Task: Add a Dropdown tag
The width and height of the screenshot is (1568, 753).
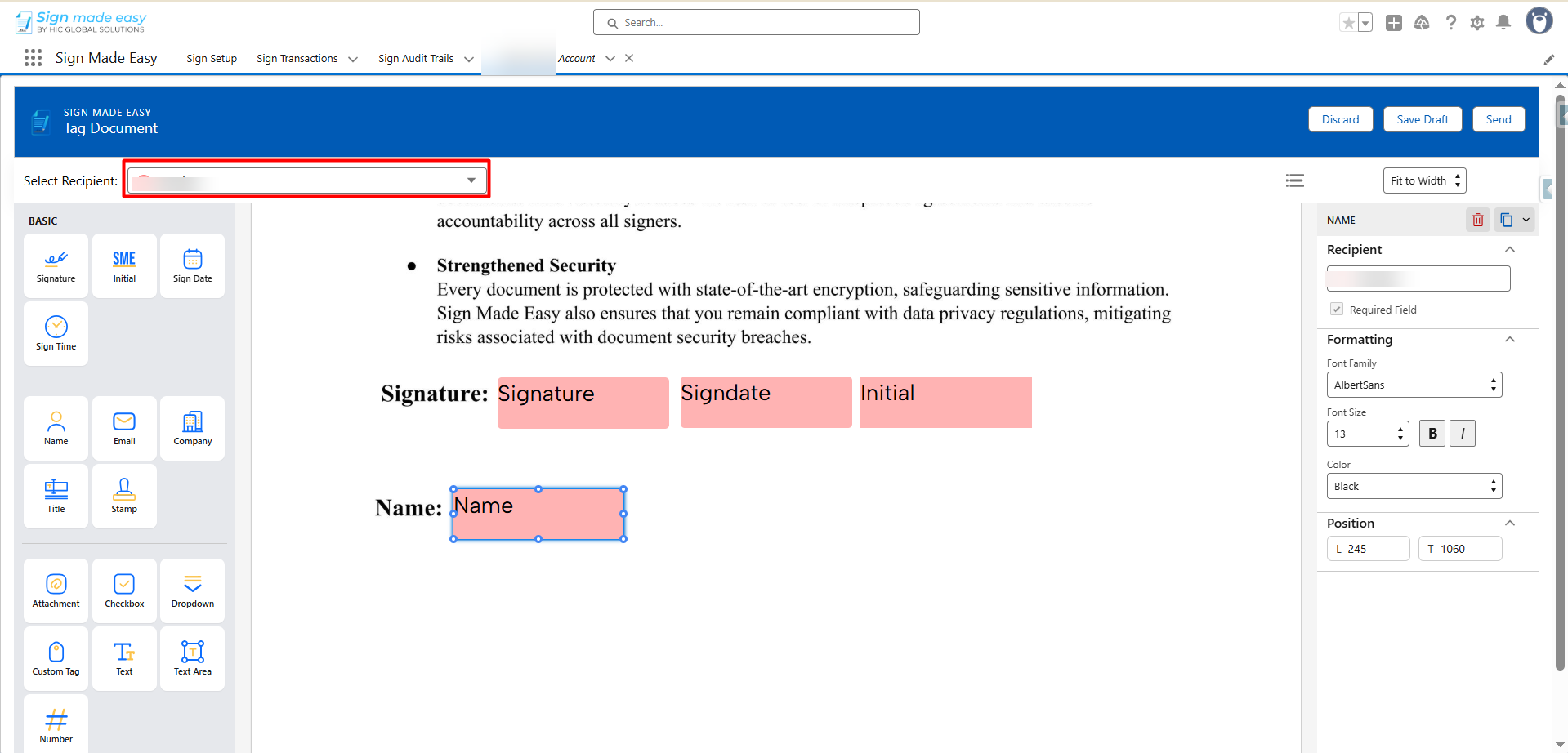Action: (x=193, y=591)
